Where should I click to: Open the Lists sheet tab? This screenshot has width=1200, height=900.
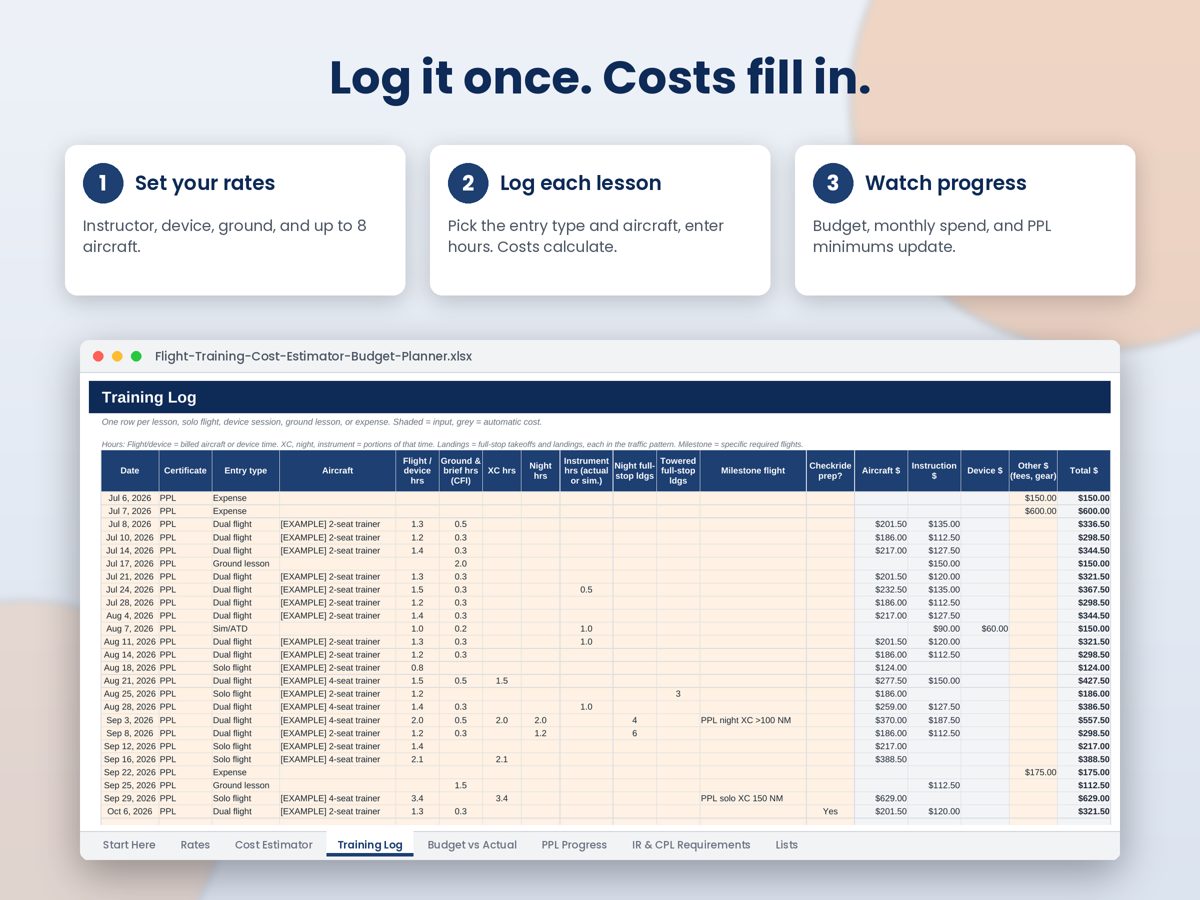[x=787, y=845]
